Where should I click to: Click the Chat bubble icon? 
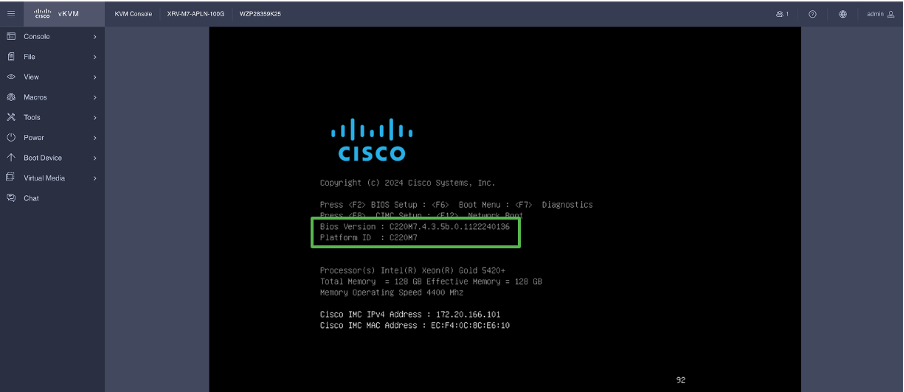tap(10, 198)
